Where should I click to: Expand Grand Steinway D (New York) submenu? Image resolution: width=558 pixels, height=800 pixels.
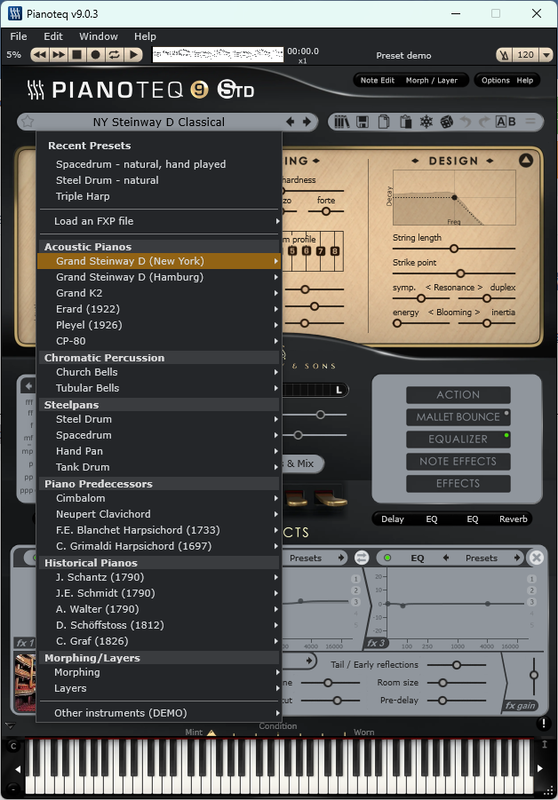(x=159, y=261)
